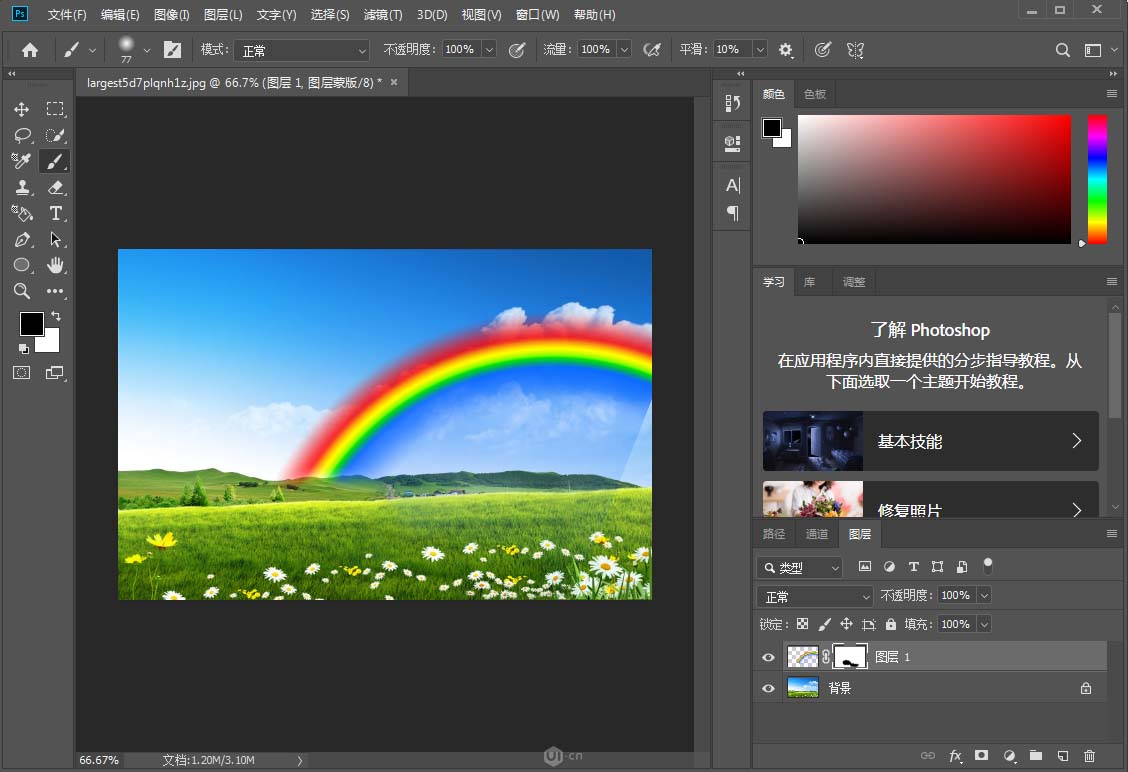This screenshot has height=772, width=1128.
Task: Change screen mode button in toolbox
Action: pyautogui.click(x=55, y=373)
